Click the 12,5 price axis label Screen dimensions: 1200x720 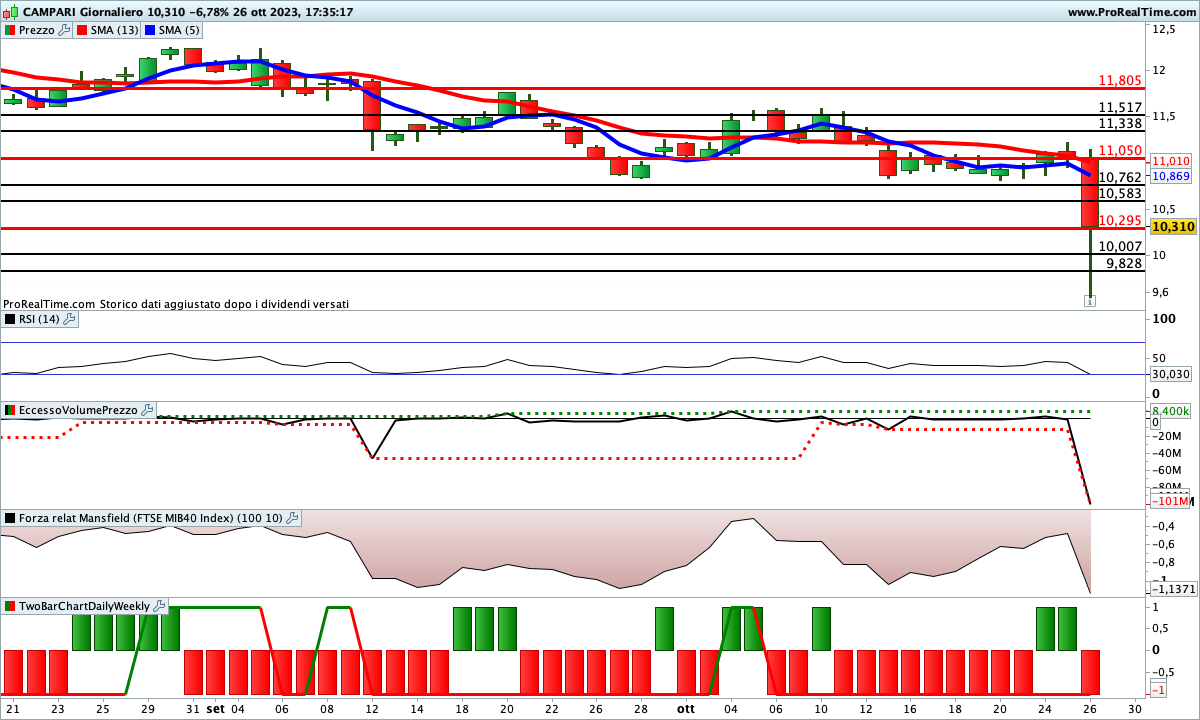tap(1164, 30)
